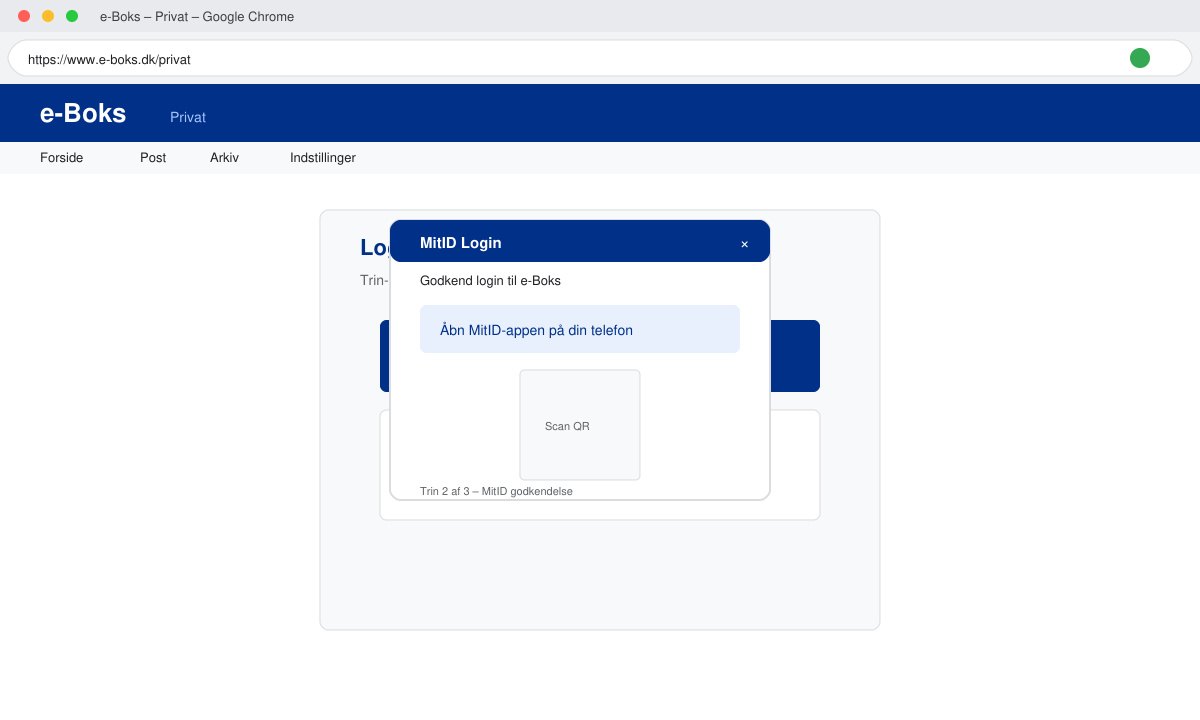The height and width of the screenshot is (720, 1200).
Task: Click the MitID Login dialog title
Action: tap(461, 243)
